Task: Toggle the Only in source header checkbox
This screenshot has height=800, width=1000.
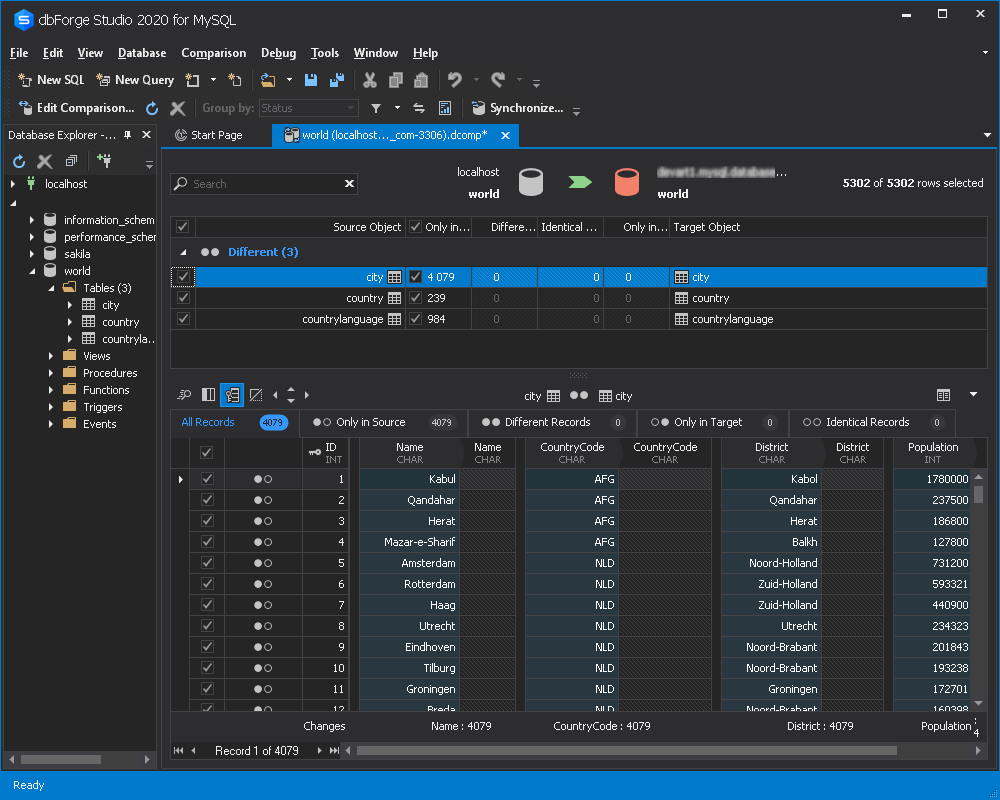Action: [x=415, y=226]
